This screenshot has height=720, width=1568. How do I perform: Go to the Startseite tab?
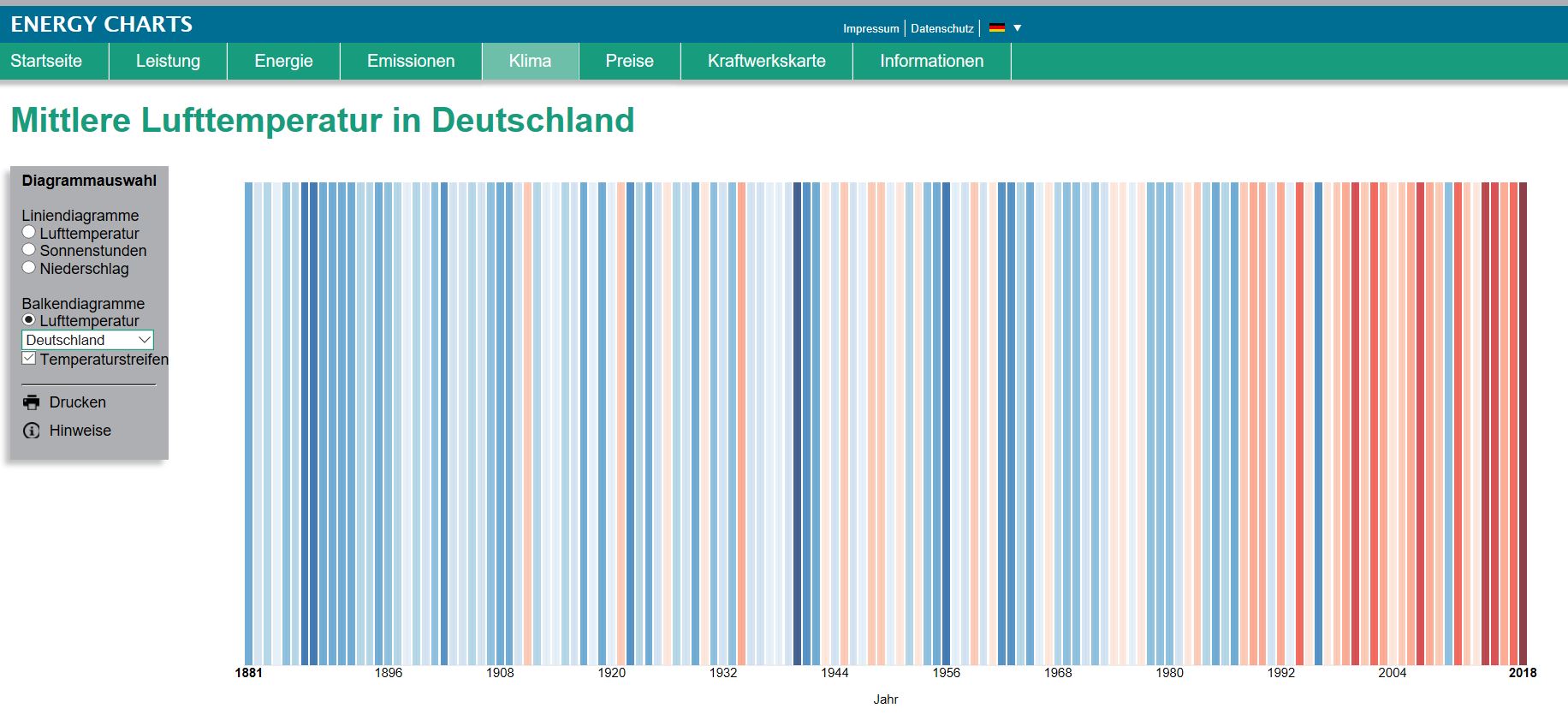[x=46, y=61]
